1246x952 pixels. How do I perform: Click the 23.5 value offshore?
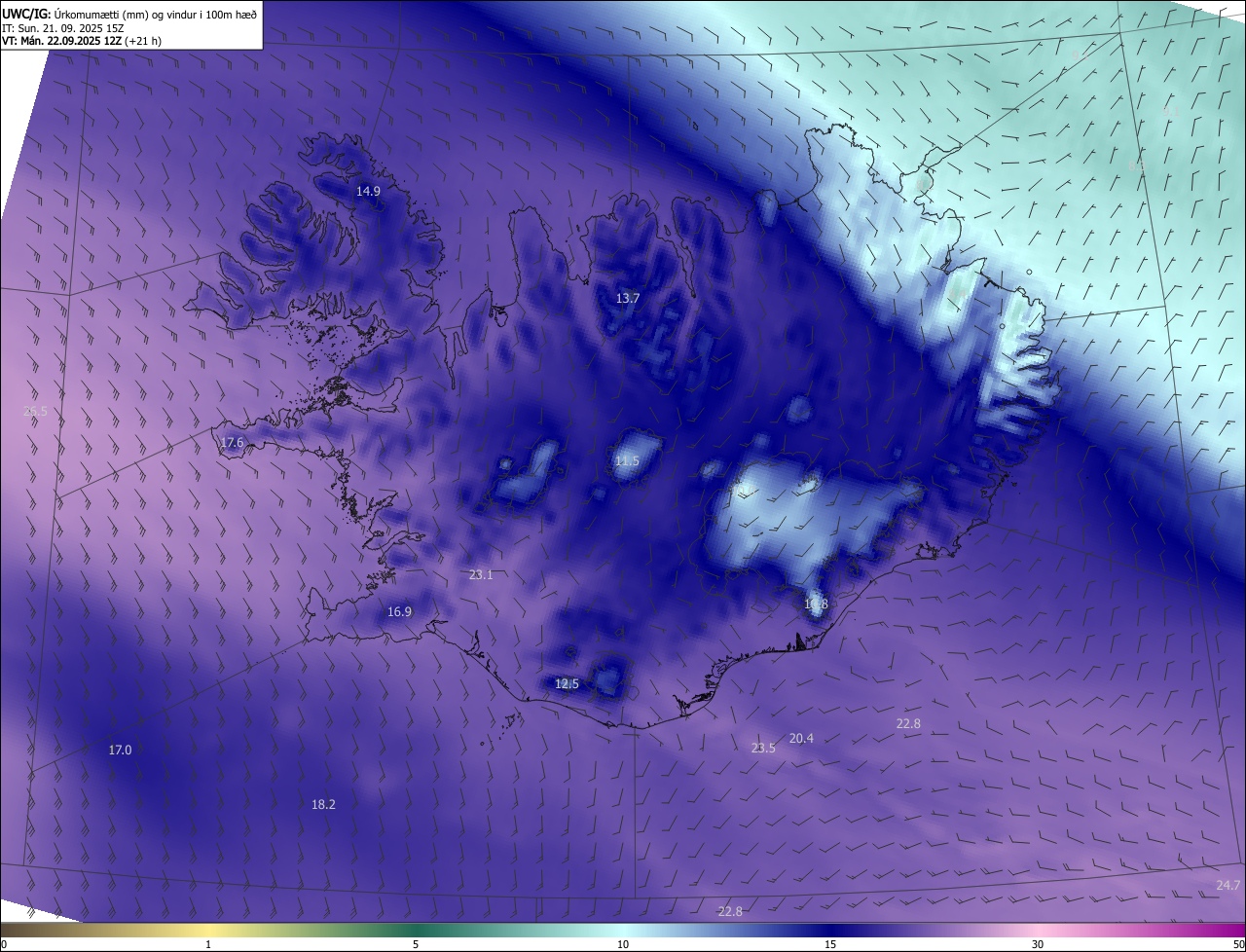(763, 749)
